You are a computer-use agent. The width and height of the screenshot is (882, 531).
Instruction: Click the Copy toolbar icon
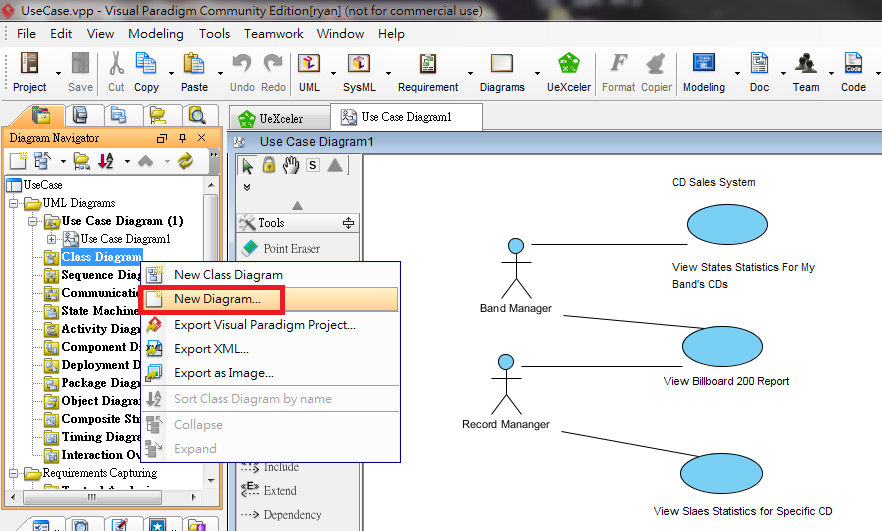coord(146,63)
